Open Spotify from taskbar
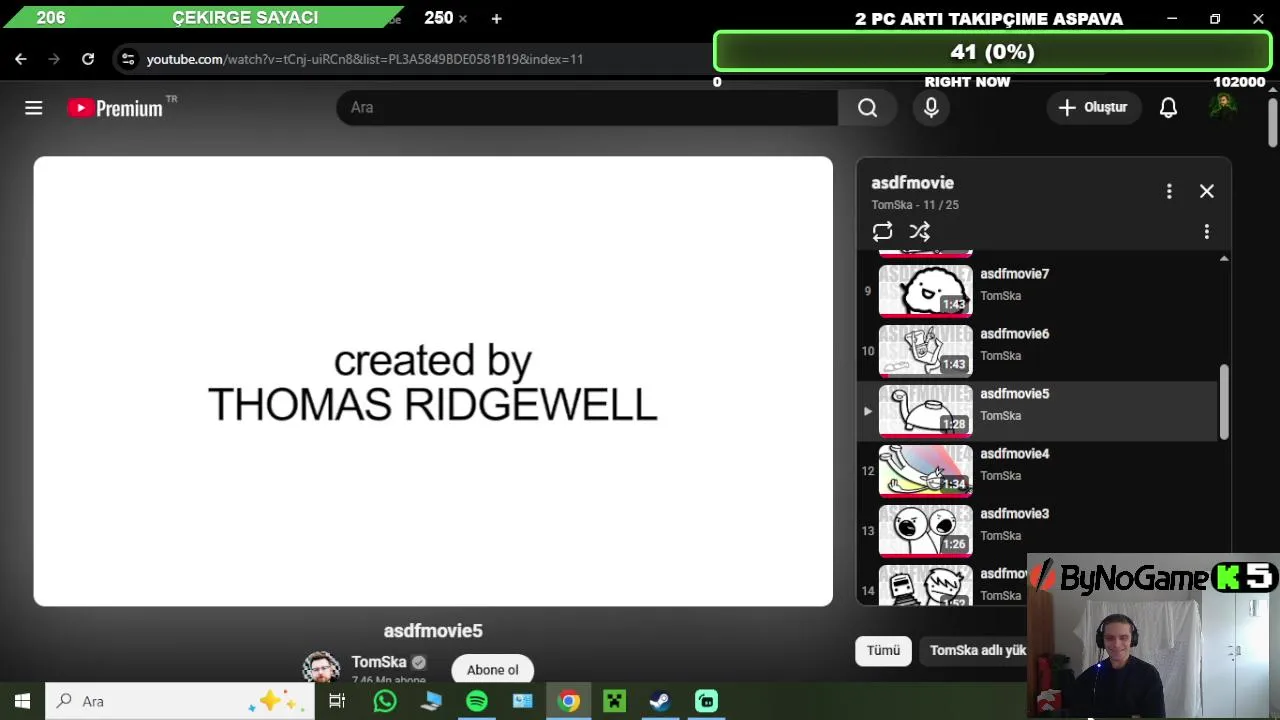The image size is (1280, 720). click(x=477, y=701)
